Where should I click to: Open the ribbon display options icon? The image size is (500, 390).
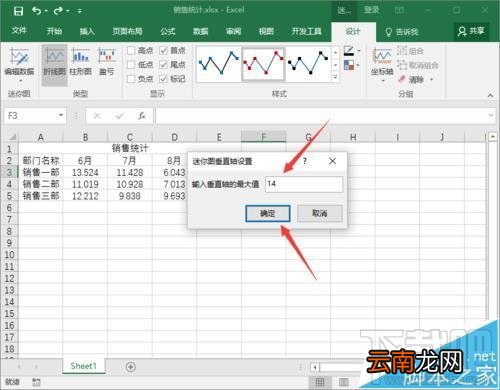coord(399,11)
